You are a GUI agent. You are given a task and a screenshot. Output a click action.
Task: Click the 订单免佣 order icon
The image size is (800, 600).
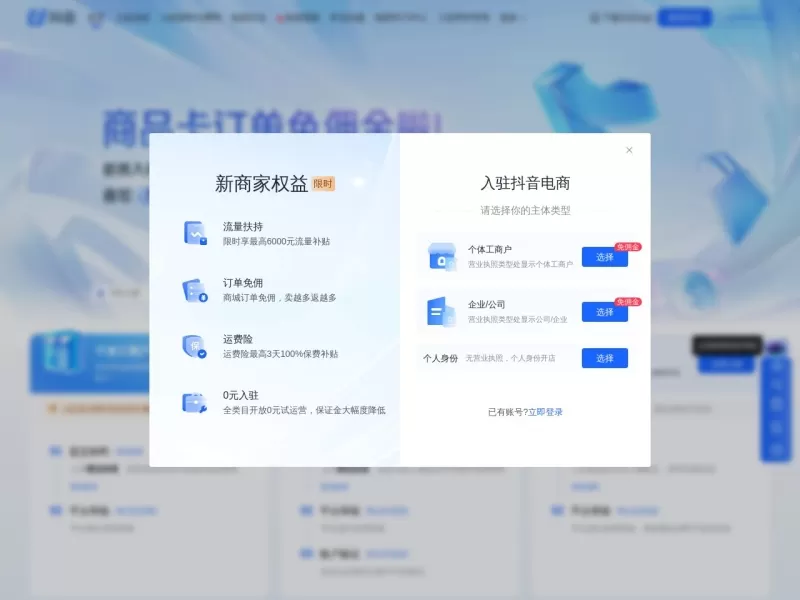click(x=195, y=290)
